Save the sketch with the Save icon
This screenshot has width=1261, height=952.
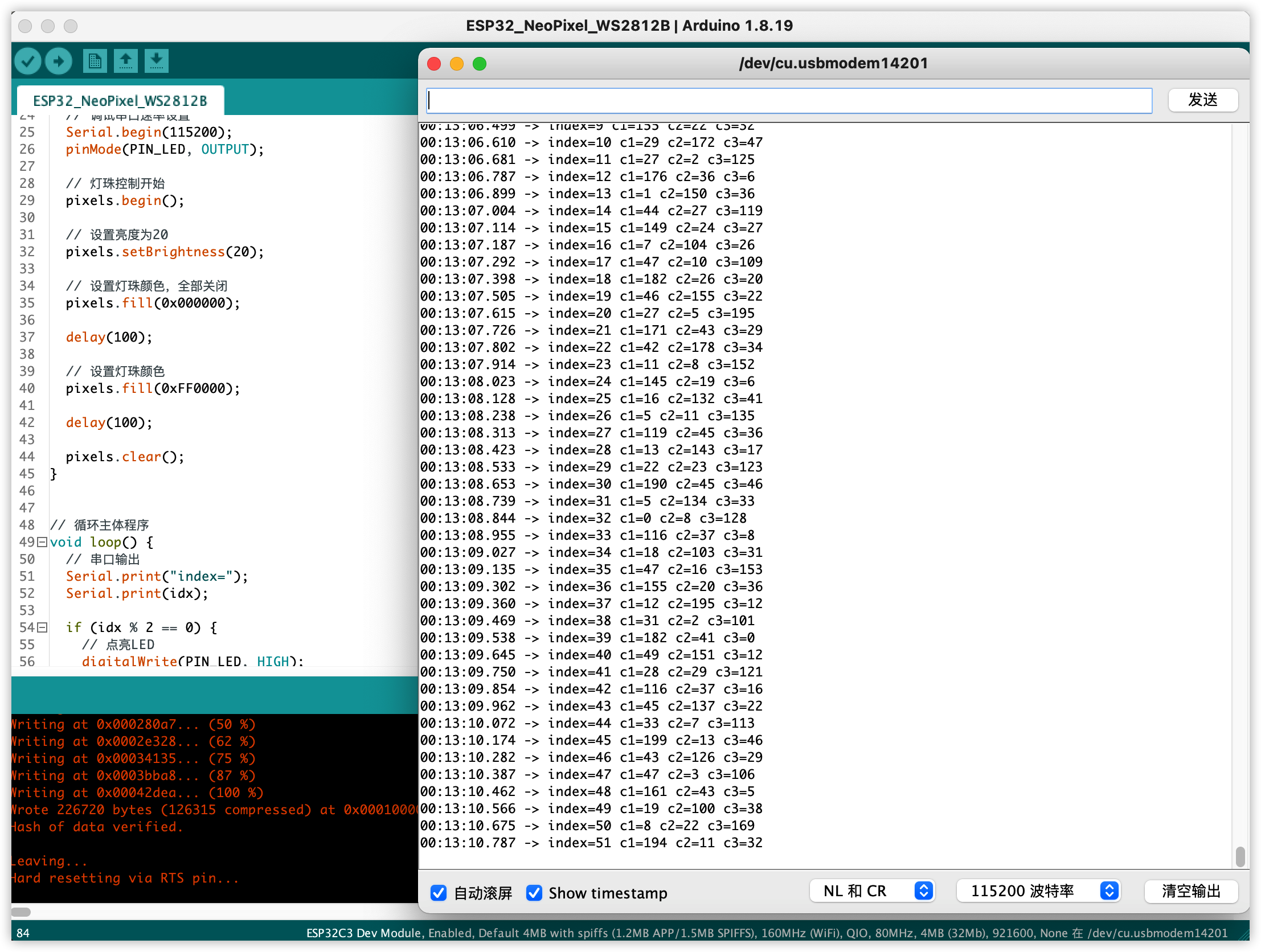[x=156, y=61]
